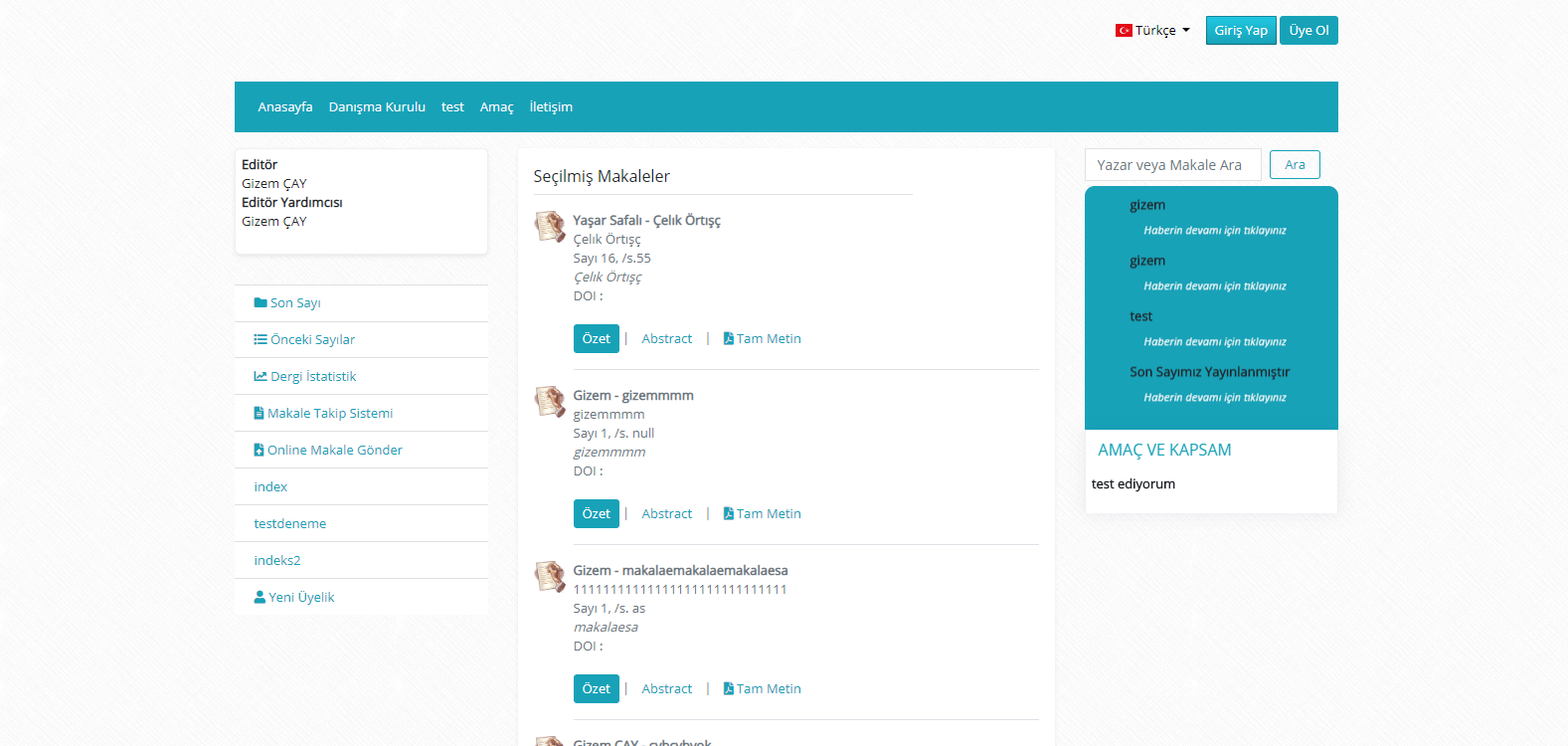Click the document icon beside Makale Takip Sistemi
The height and width of the screenshot is (746, 1568).
point(260,414)
